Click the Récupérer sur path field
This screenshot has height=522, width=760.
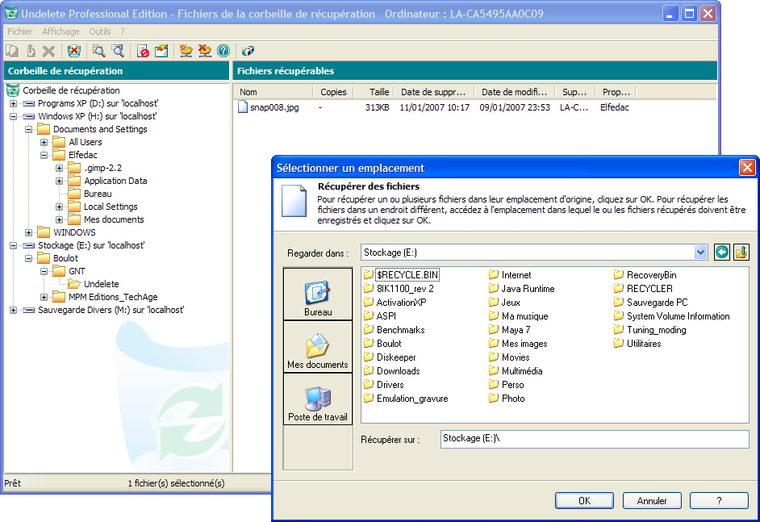click(594, 439)
